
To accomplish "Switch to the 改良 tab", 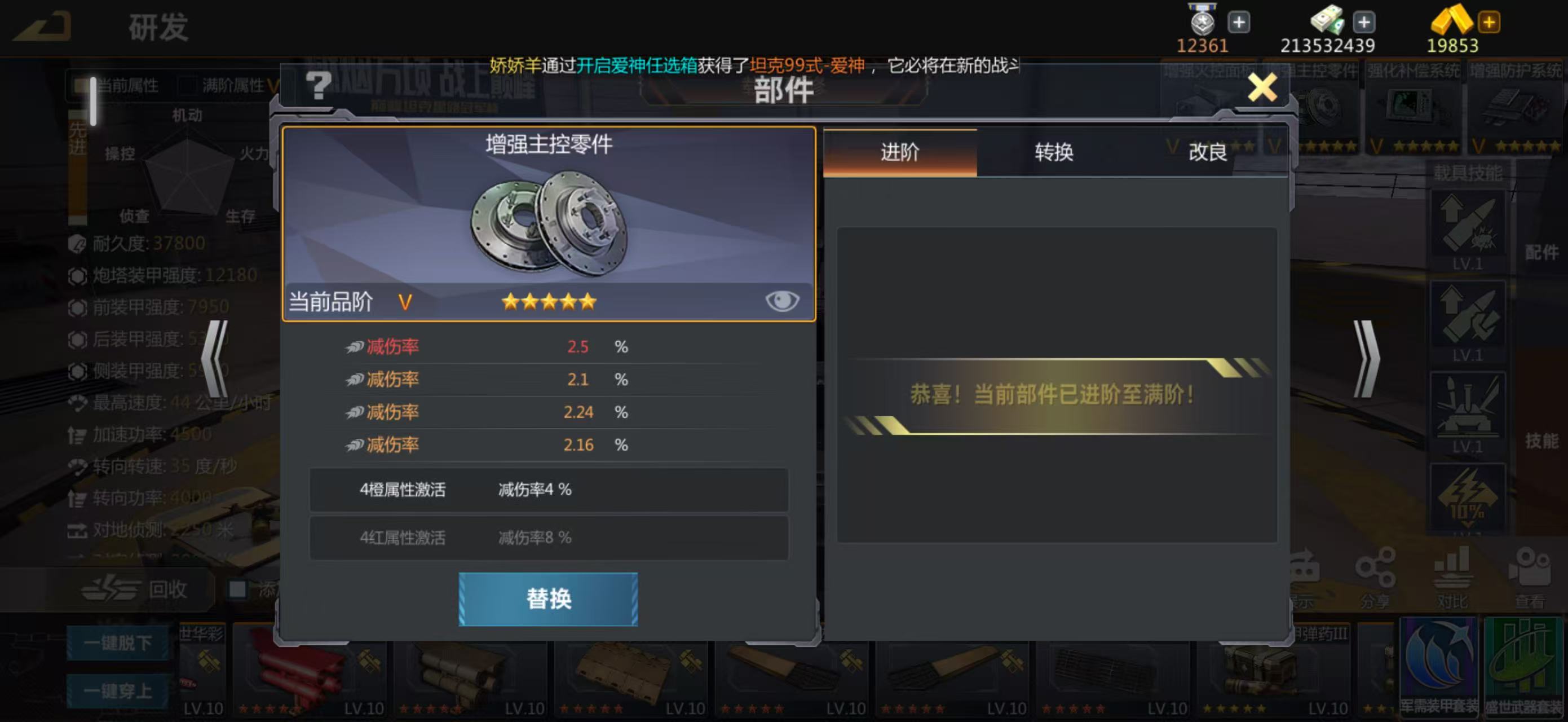I will pos(1208,152).
